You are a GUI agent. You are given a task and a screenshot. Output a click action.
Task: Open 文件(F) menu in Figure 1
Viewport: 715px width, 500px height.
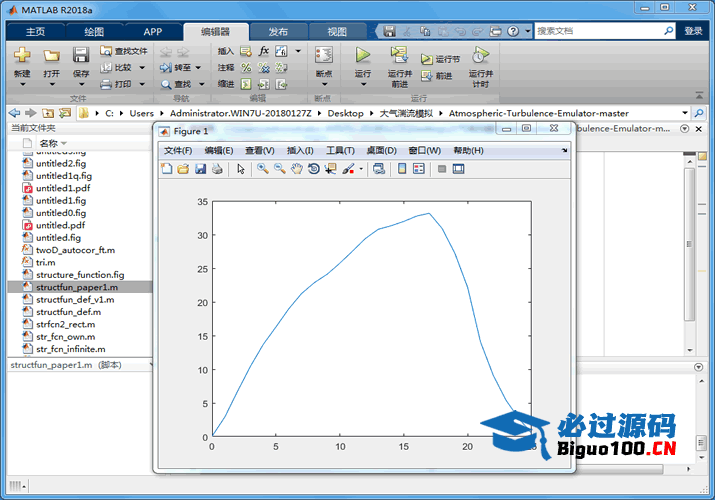point(178,150)
